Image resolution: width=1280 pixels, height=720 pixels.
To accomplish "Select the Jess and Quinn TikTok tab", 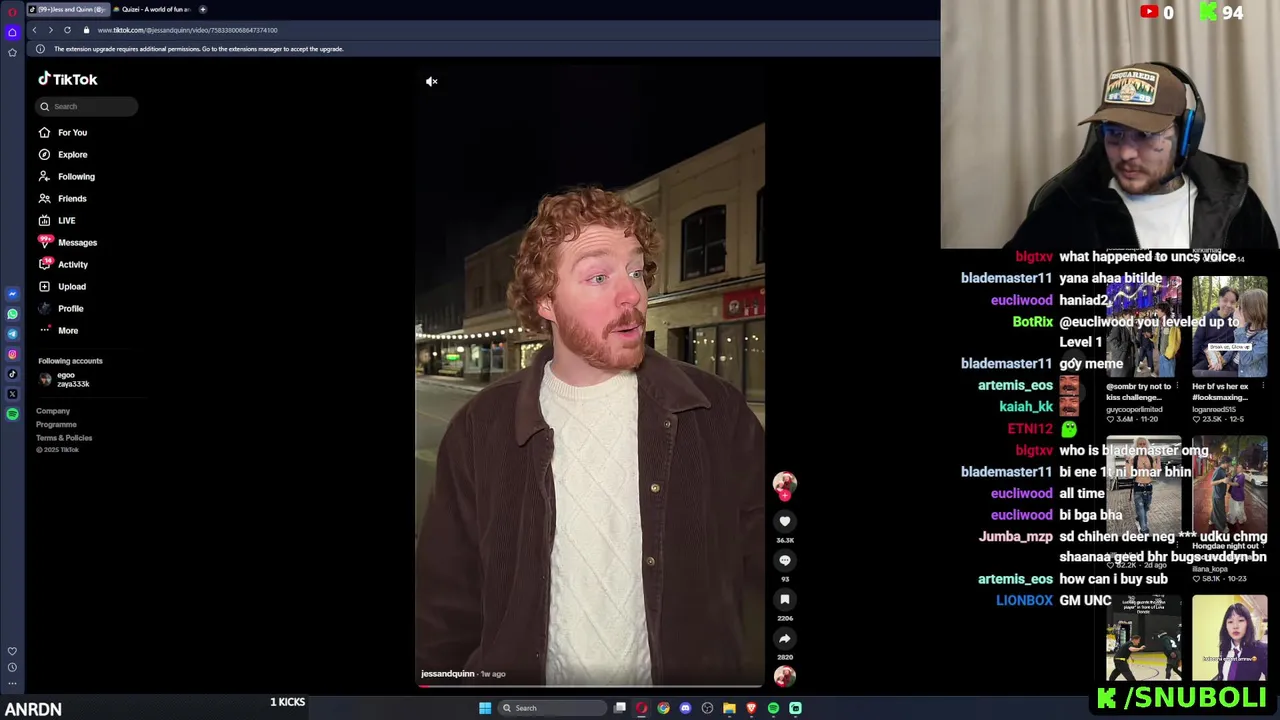I will click(66, 9).
